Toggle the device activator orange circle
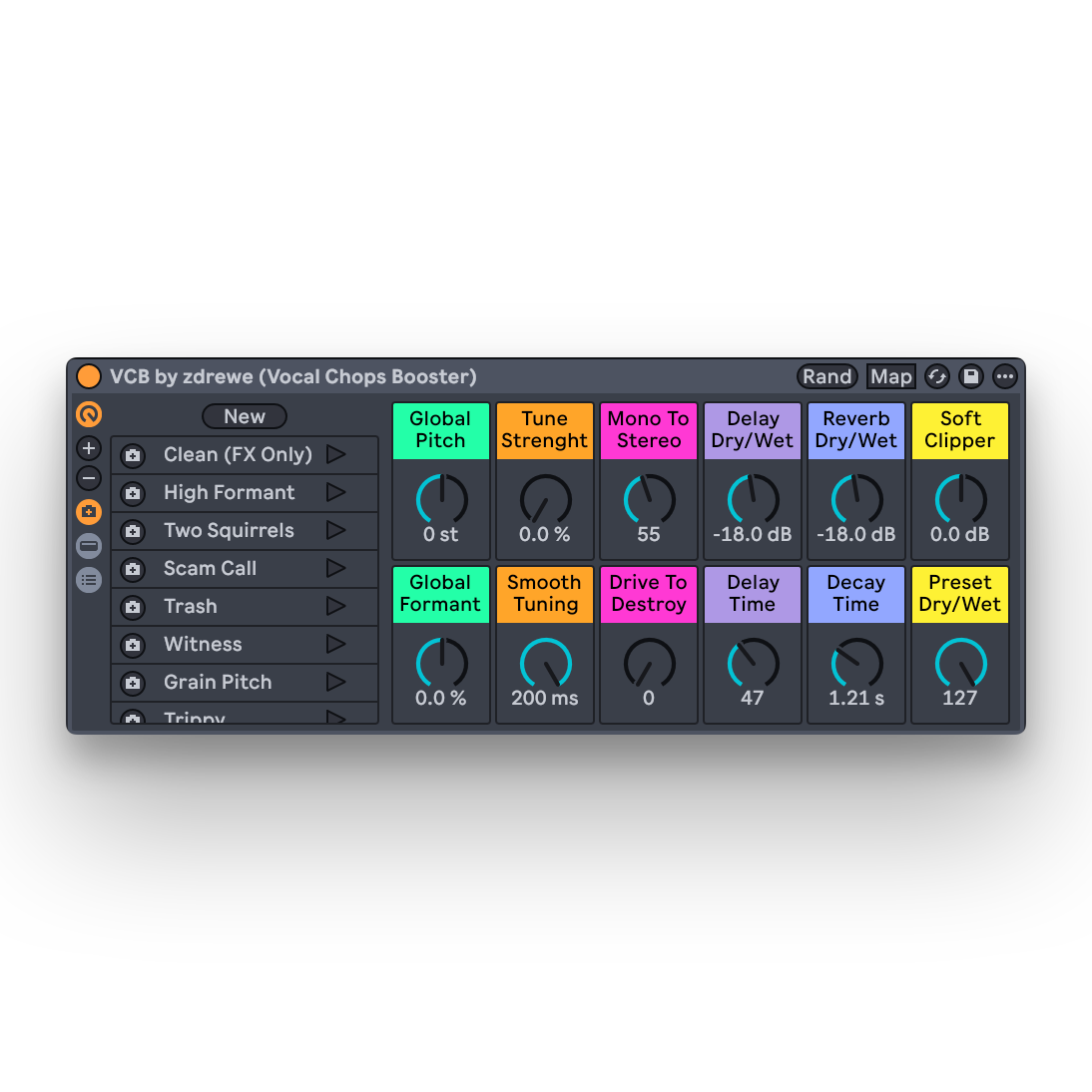This screenshot has height=1092, width=1092. coord(89,376)
